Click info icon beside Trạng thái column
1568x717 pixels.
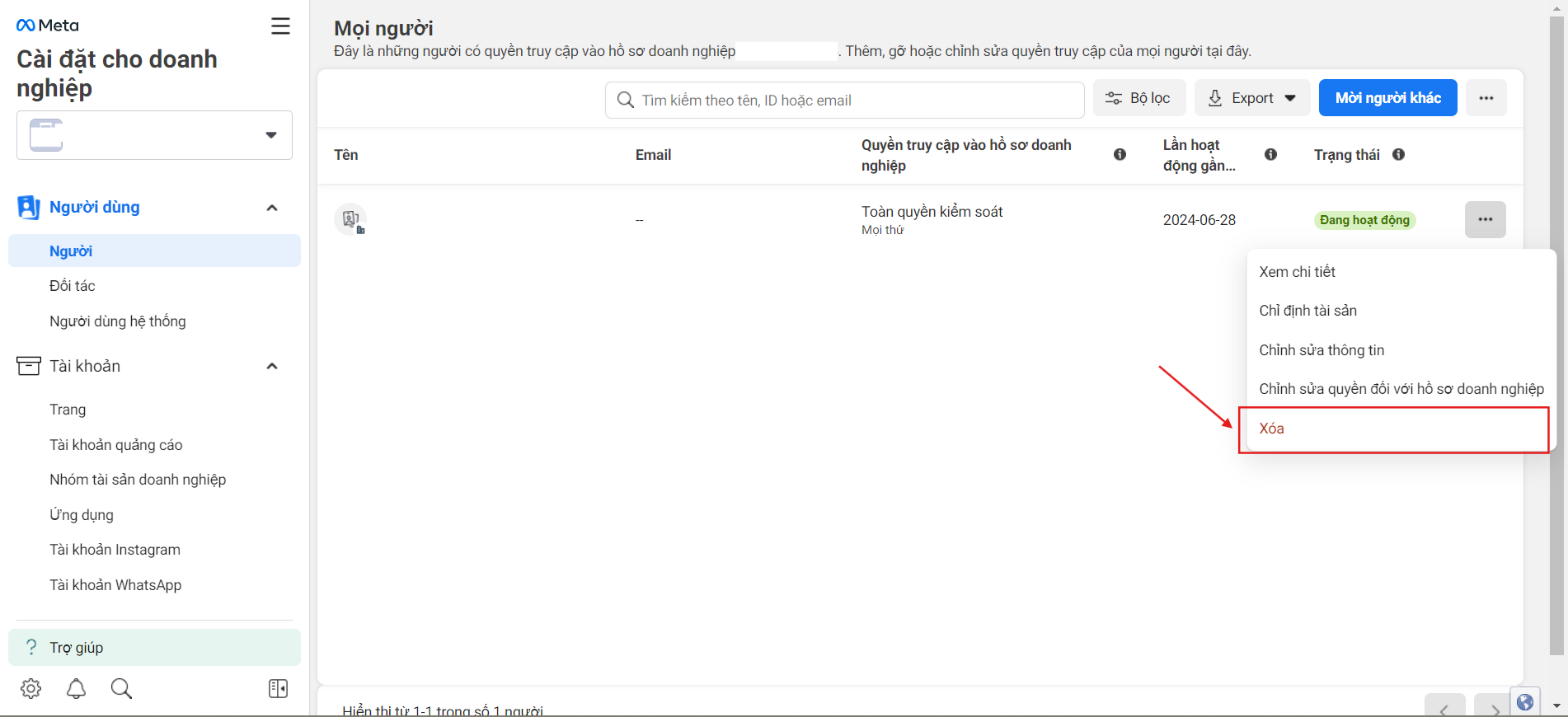1399,154
